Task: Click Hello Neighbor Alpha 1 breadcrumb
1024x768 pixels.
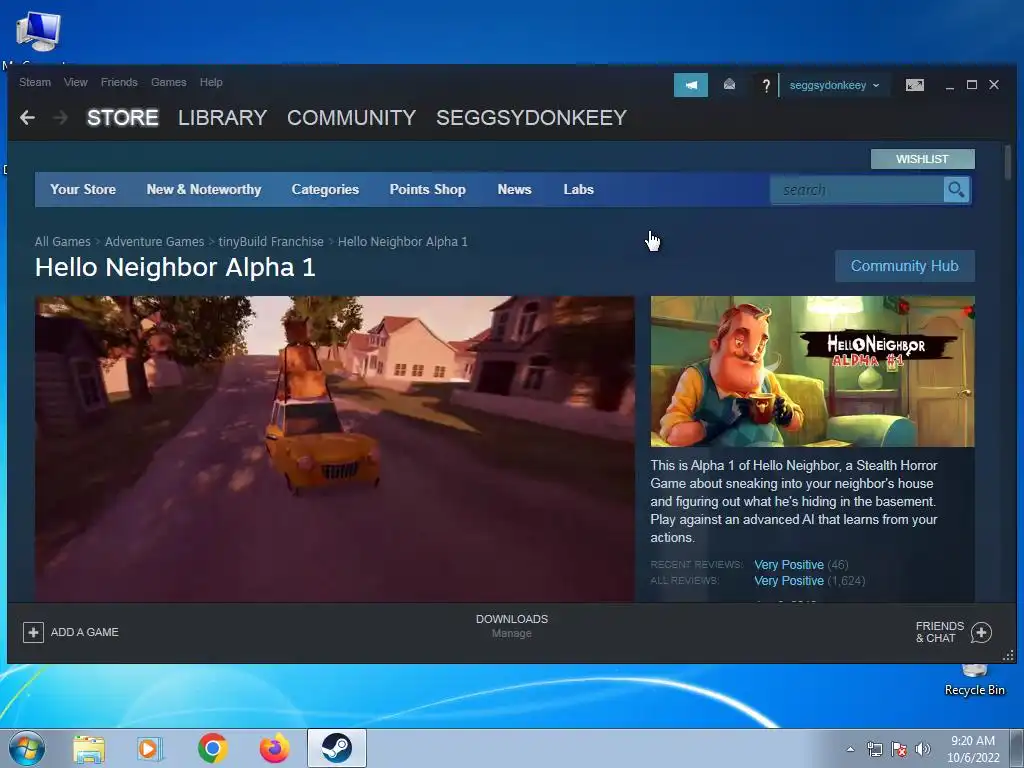Action: point(402,242)
